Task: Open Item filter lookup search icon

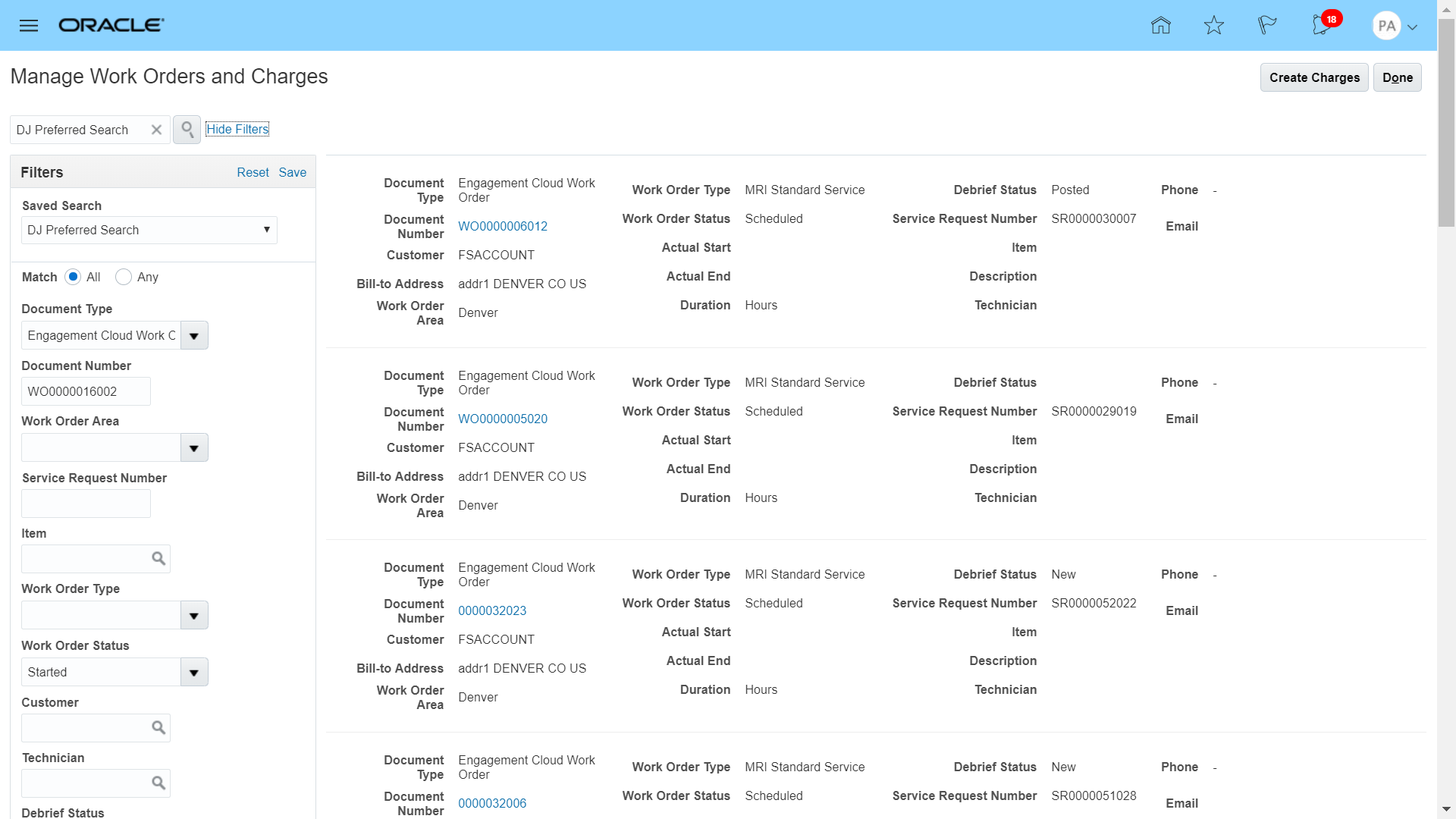Action: 158,559
